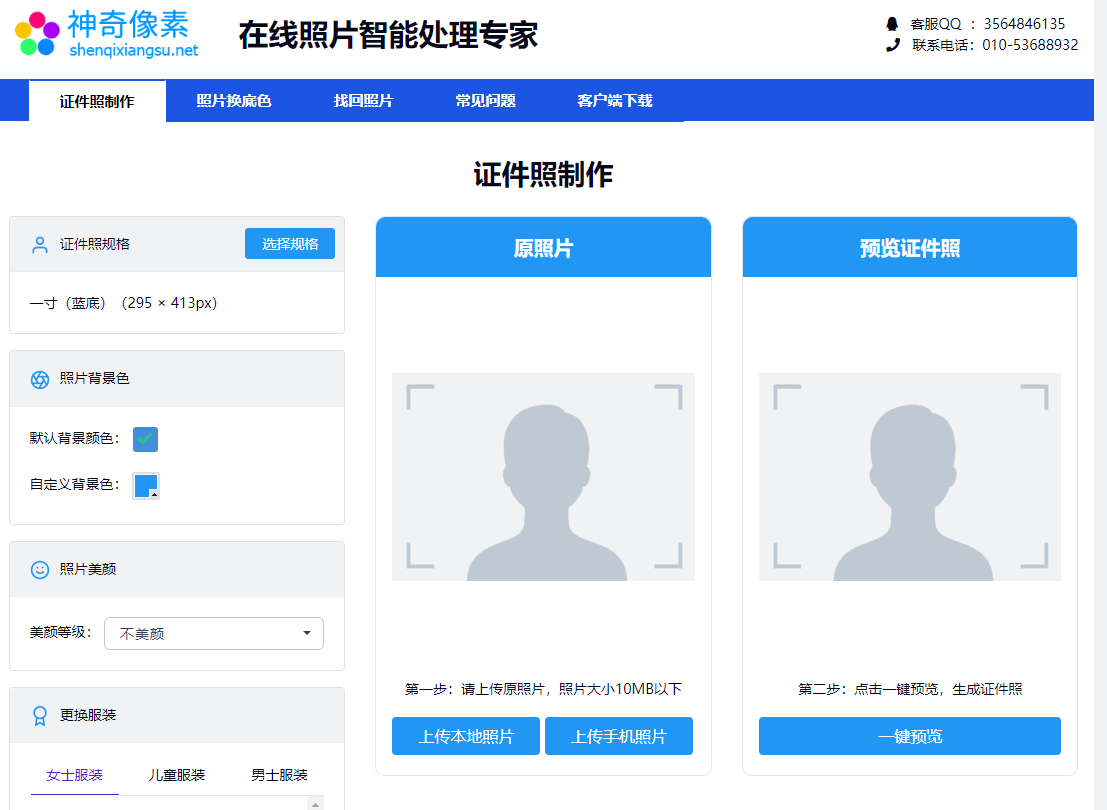Click the person icon next to 证件照规格
This screenshot has height=810, width=1107.
40,245
